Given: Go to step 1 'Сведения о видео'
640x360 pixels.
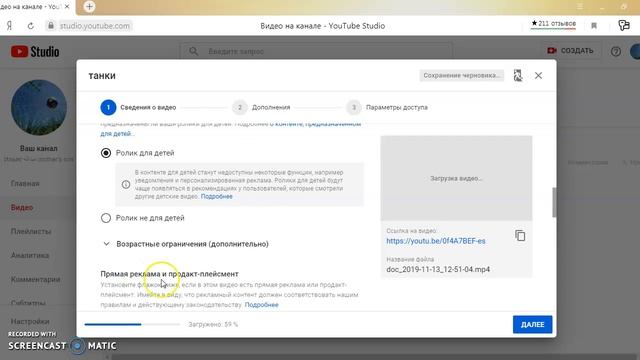Looking at the screenshot, I should coord(138,107).
